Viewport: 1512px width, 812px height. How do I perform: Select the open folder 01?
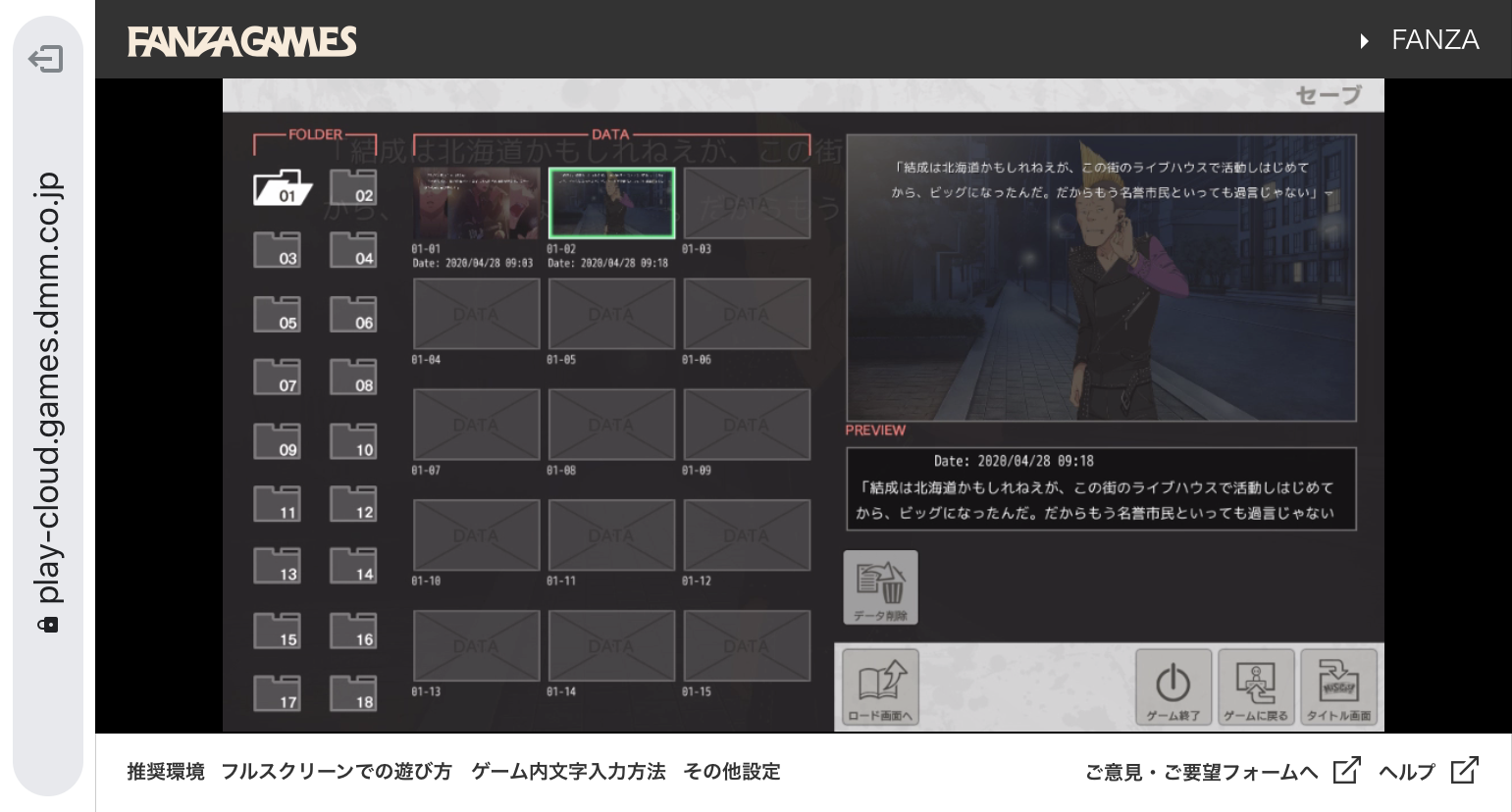pos(282,187)
